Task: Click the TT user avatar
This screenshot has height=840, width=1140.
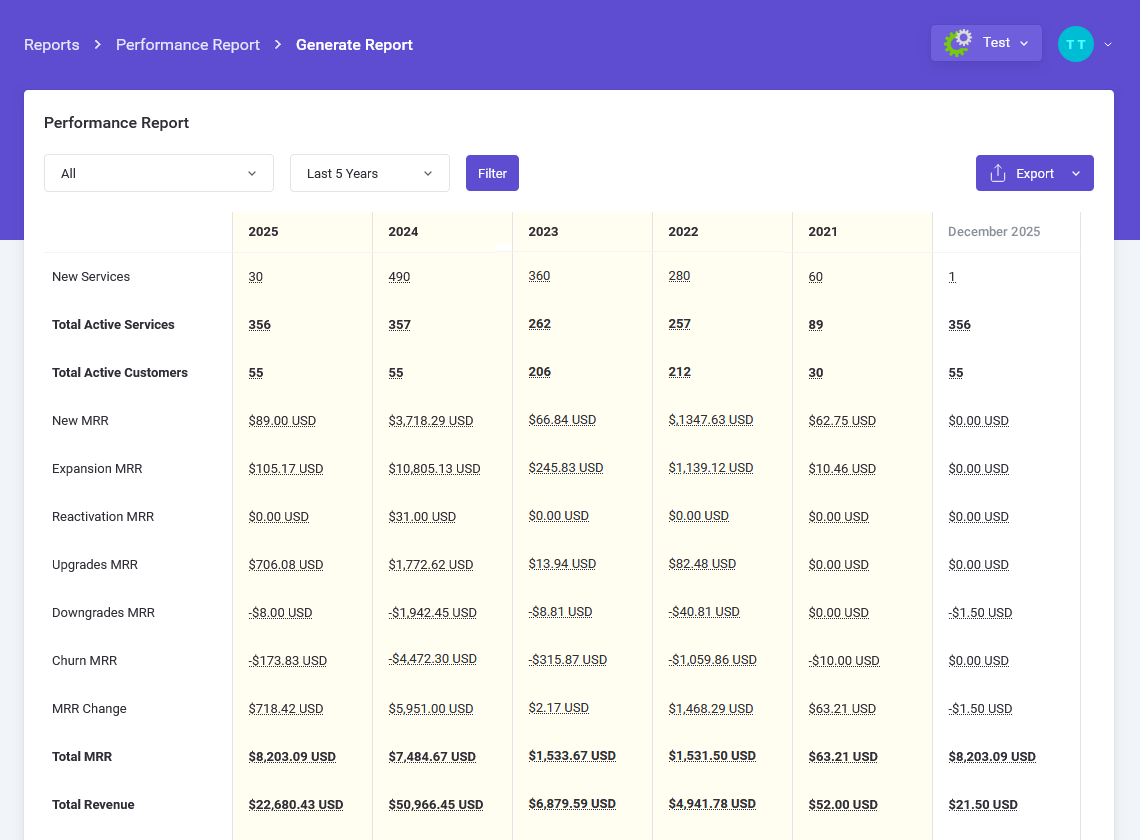Action: 1075,44
